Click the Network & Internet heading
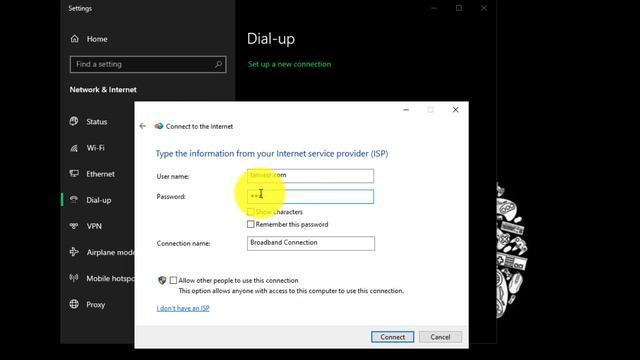640x360 pixels. [103, 90]
